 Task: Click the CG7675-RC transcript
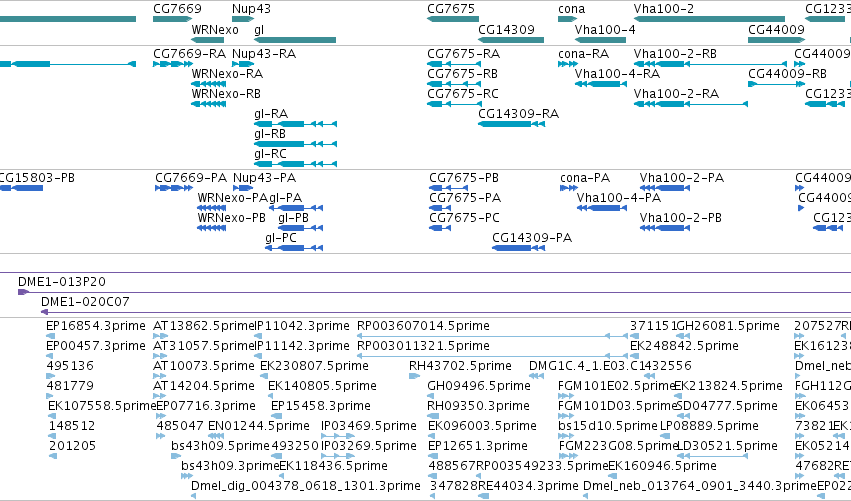[454, 104]
